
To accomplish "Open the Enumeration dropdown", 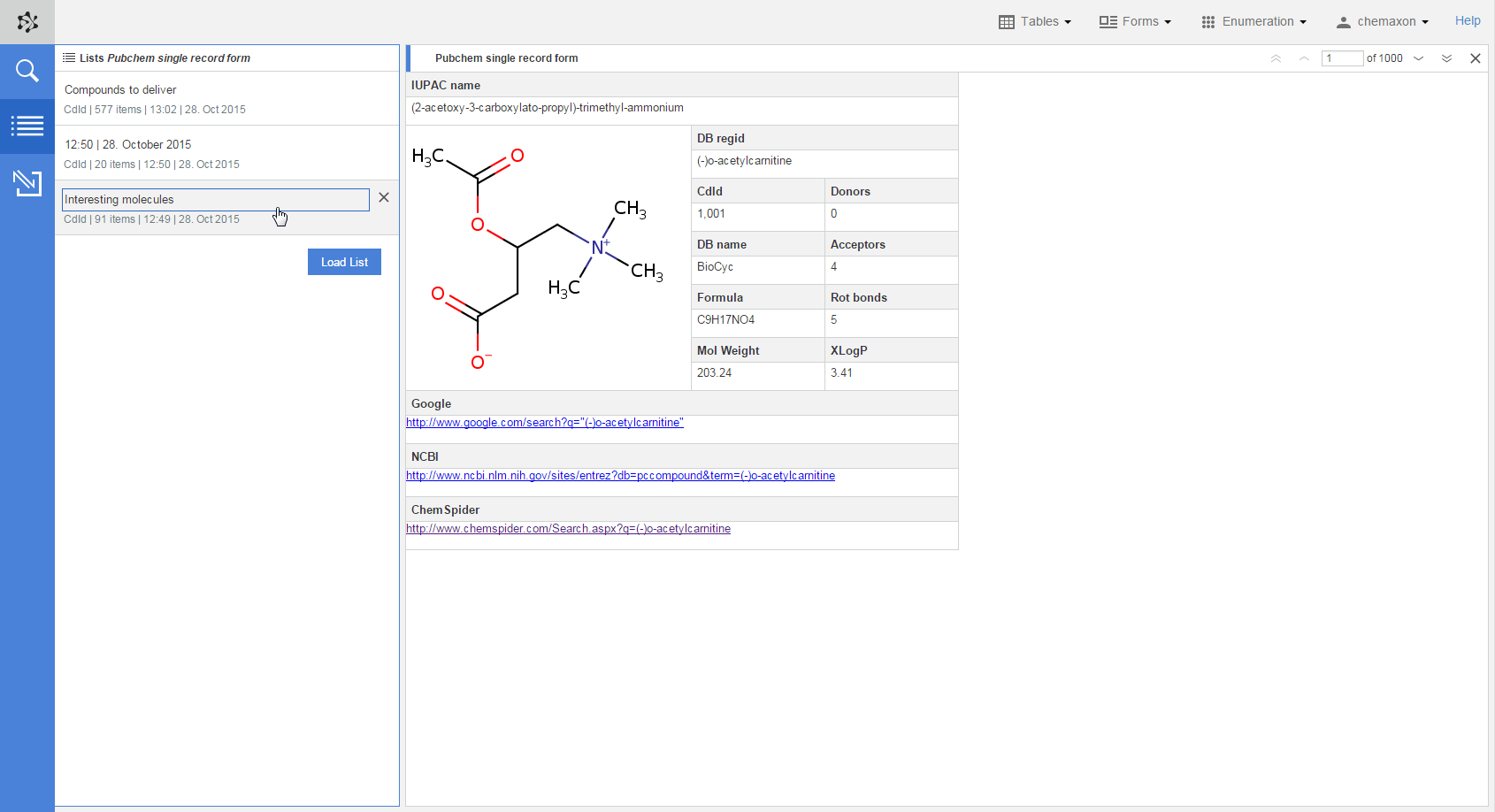I will click(x=1253, y=21).
